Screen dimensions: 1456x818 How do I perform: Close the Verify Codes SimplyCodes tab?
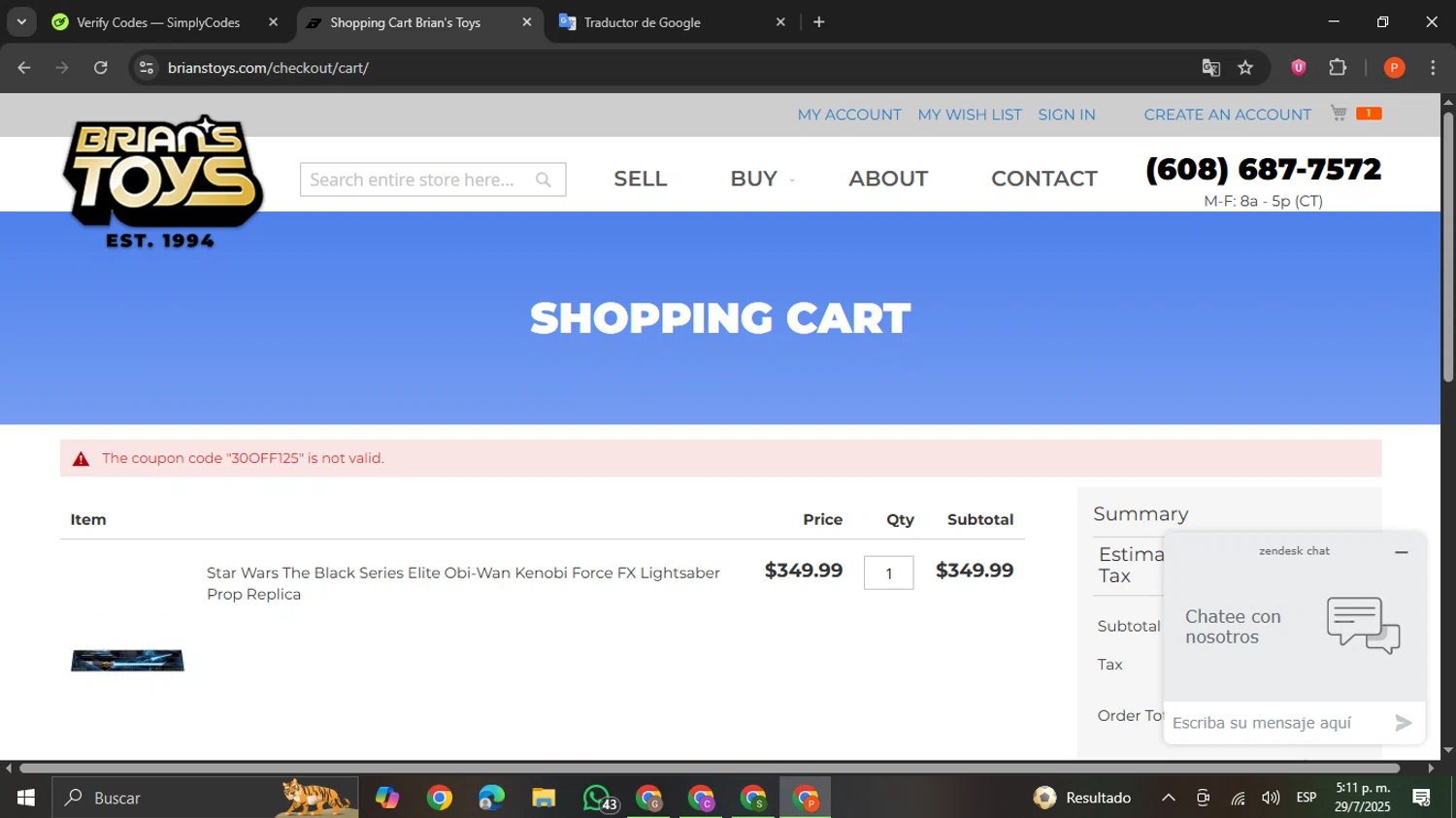pyautogui.click(x=273, y=21)
